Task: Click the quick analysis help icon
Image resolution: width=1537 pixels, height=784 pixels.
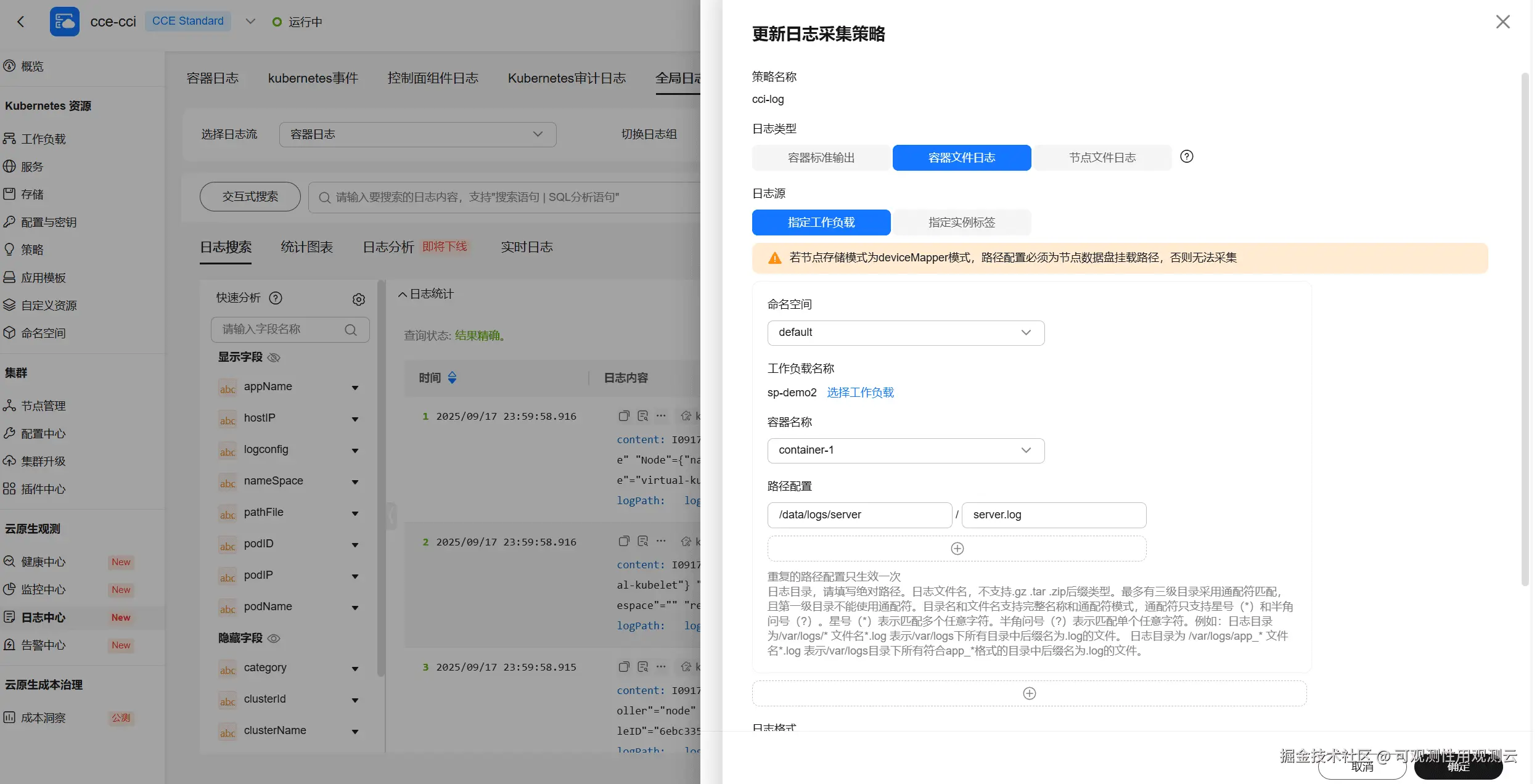Action: click(276, 298)
